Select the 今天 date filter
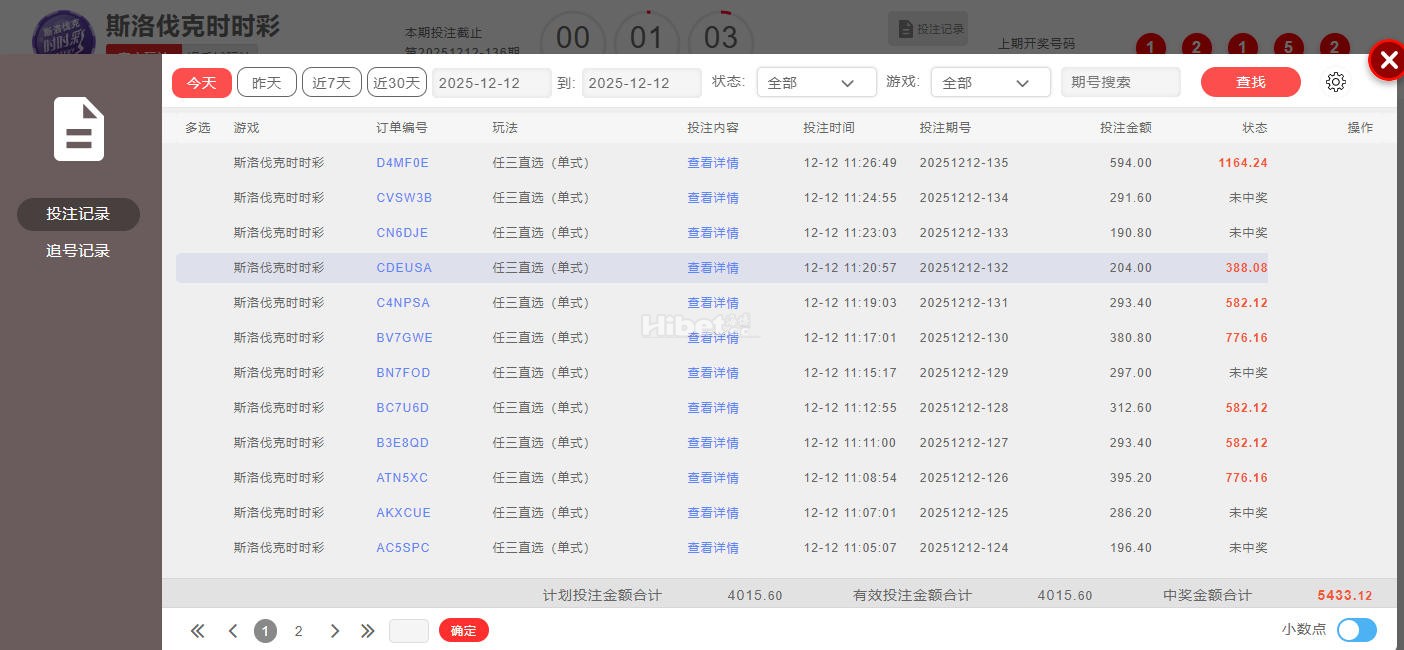Image resolution: width=1404 pixels, height=650 pixels. point(202,83)
